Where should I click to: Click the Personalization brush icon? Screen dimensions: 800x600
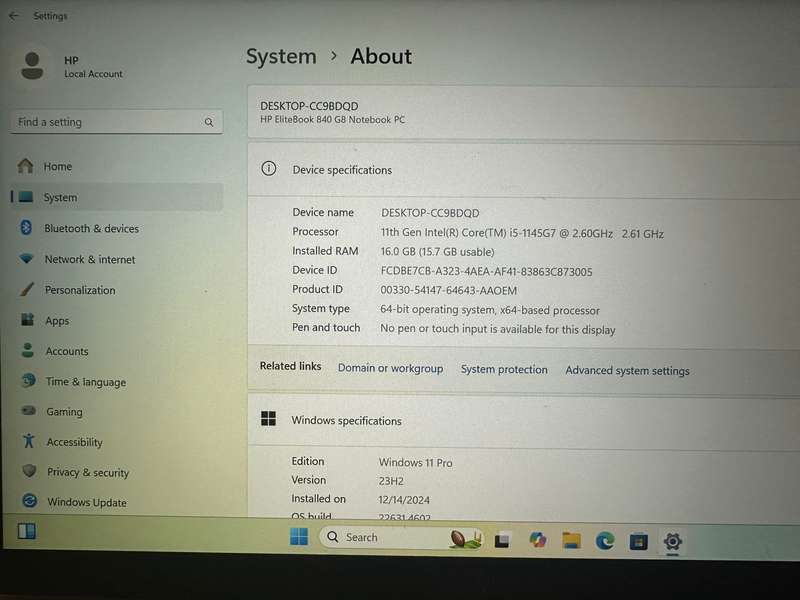tap(27, 289)
